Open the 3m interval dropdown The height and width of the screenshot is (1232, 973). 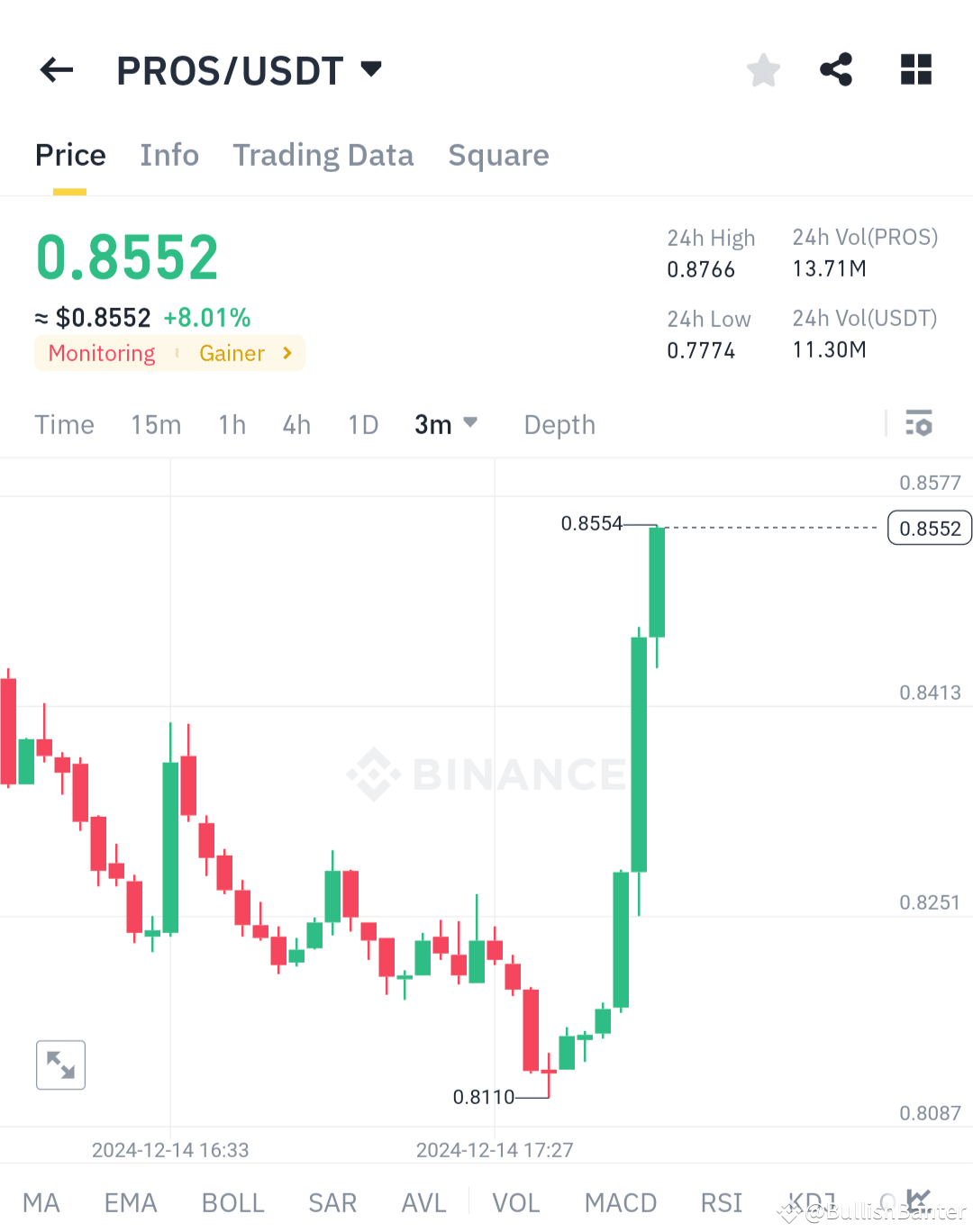(446, 423)
